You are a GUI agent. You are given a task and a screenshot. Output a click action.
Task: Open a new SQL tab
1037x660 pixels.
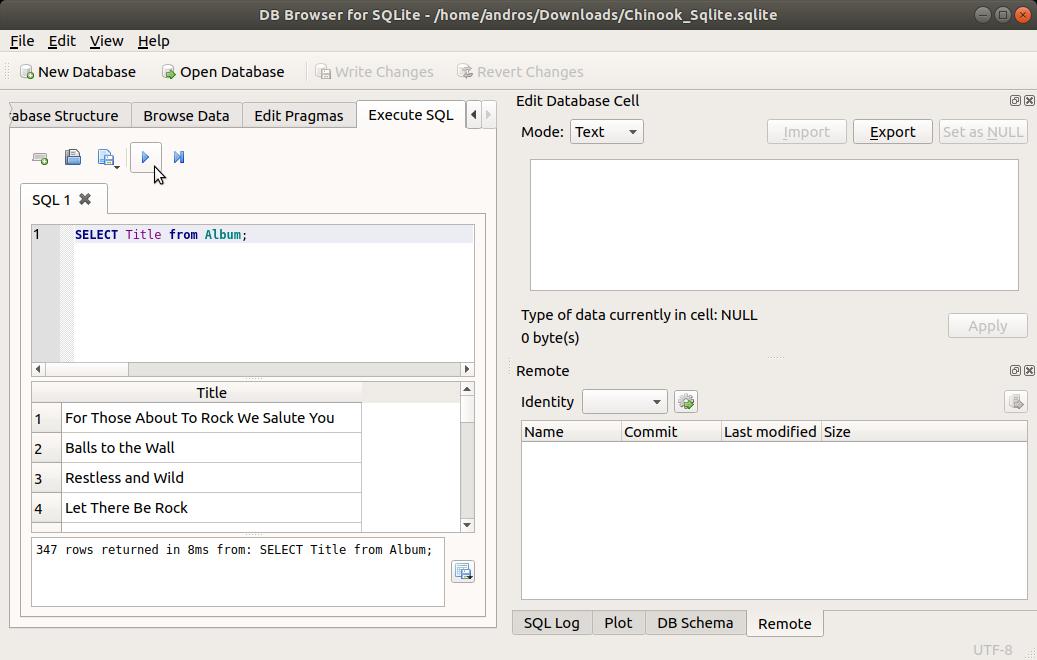(39, 157)
